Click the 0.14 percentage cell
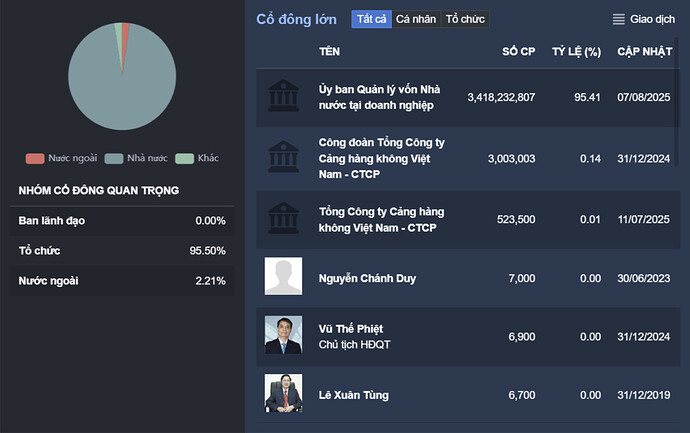This screenshot has width=690, height=433. pyautogui.click(x=590, y=158)
